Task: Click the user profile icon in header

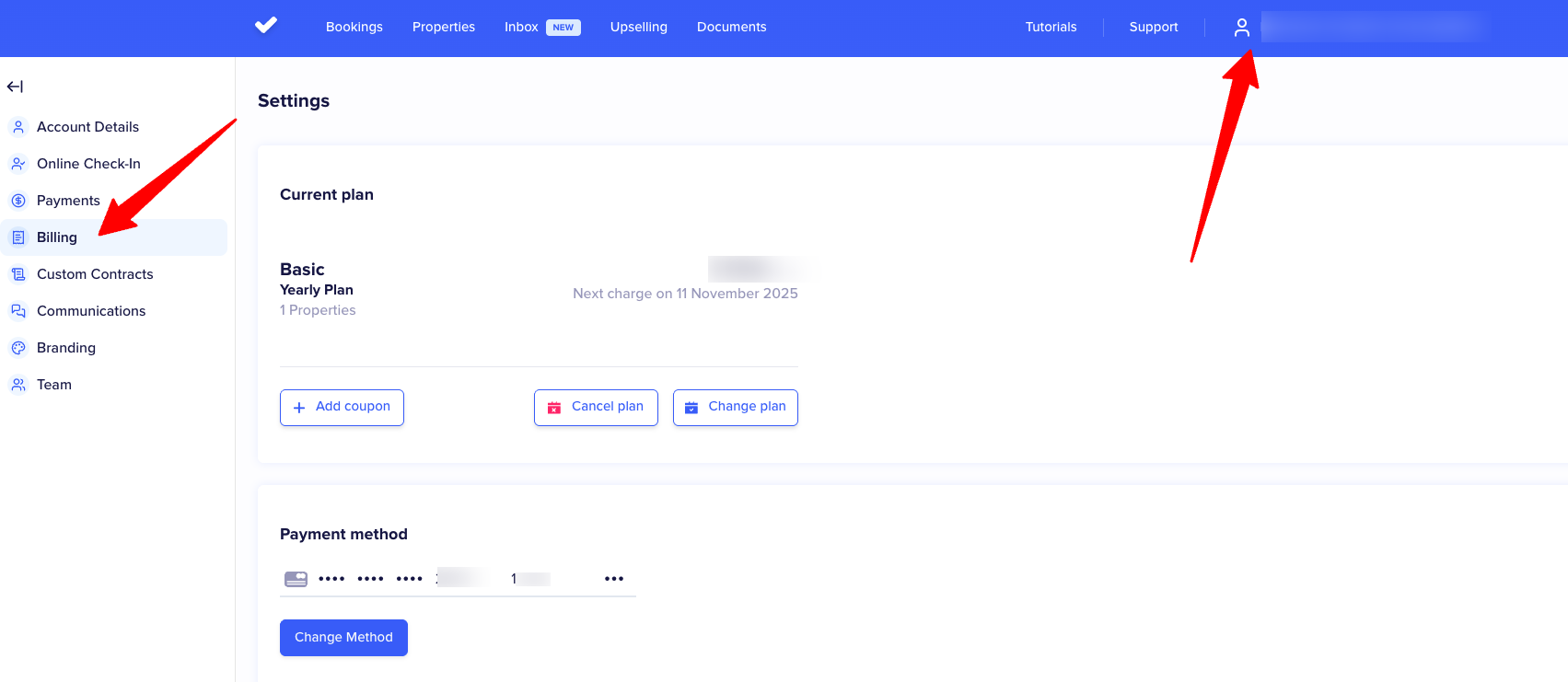Action: click(1241, 28)
